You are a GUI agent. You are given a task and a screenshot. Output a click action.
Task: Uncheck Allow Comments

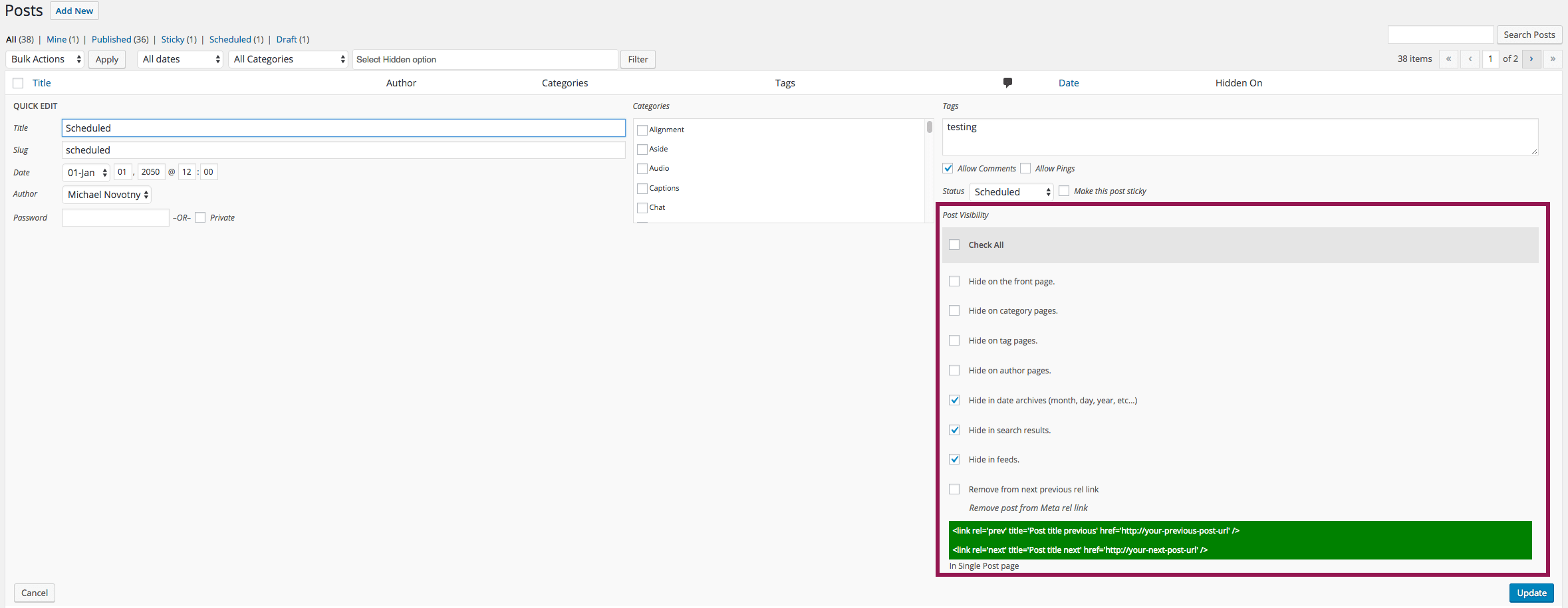948,168
